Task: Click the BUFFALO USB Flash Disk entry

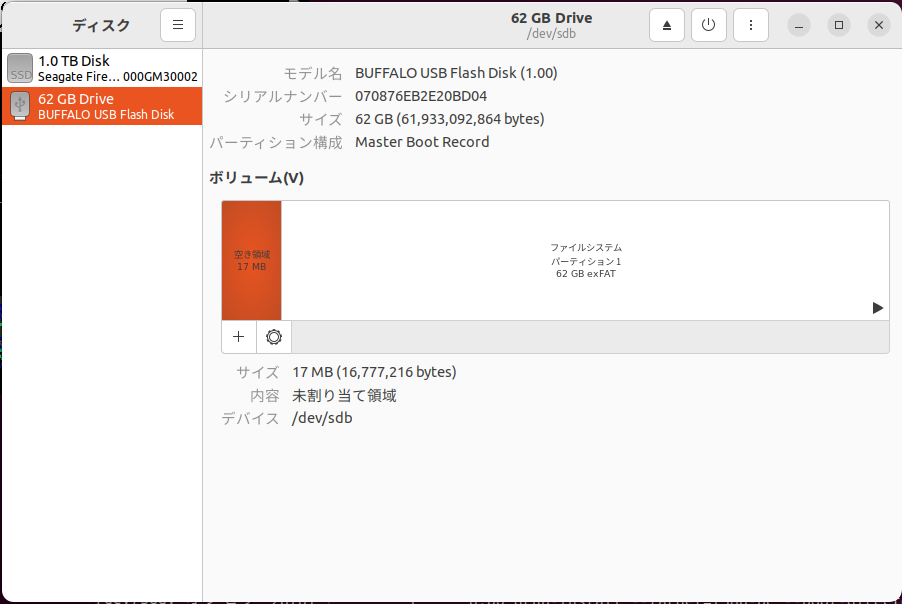Action: [x=102, y=106]
